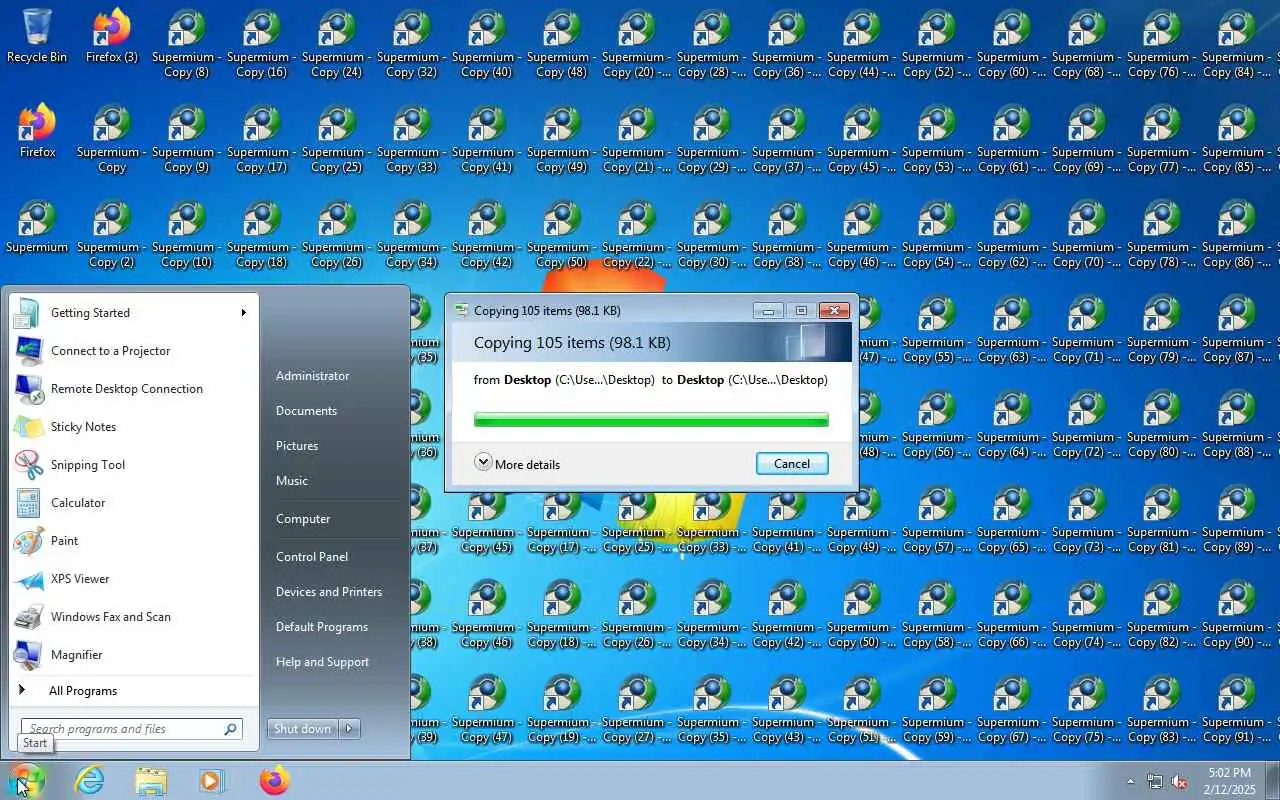Select the Supermium - Copy (10) shortcut
The image size is (1280, 800).
(x=186, y=234)
